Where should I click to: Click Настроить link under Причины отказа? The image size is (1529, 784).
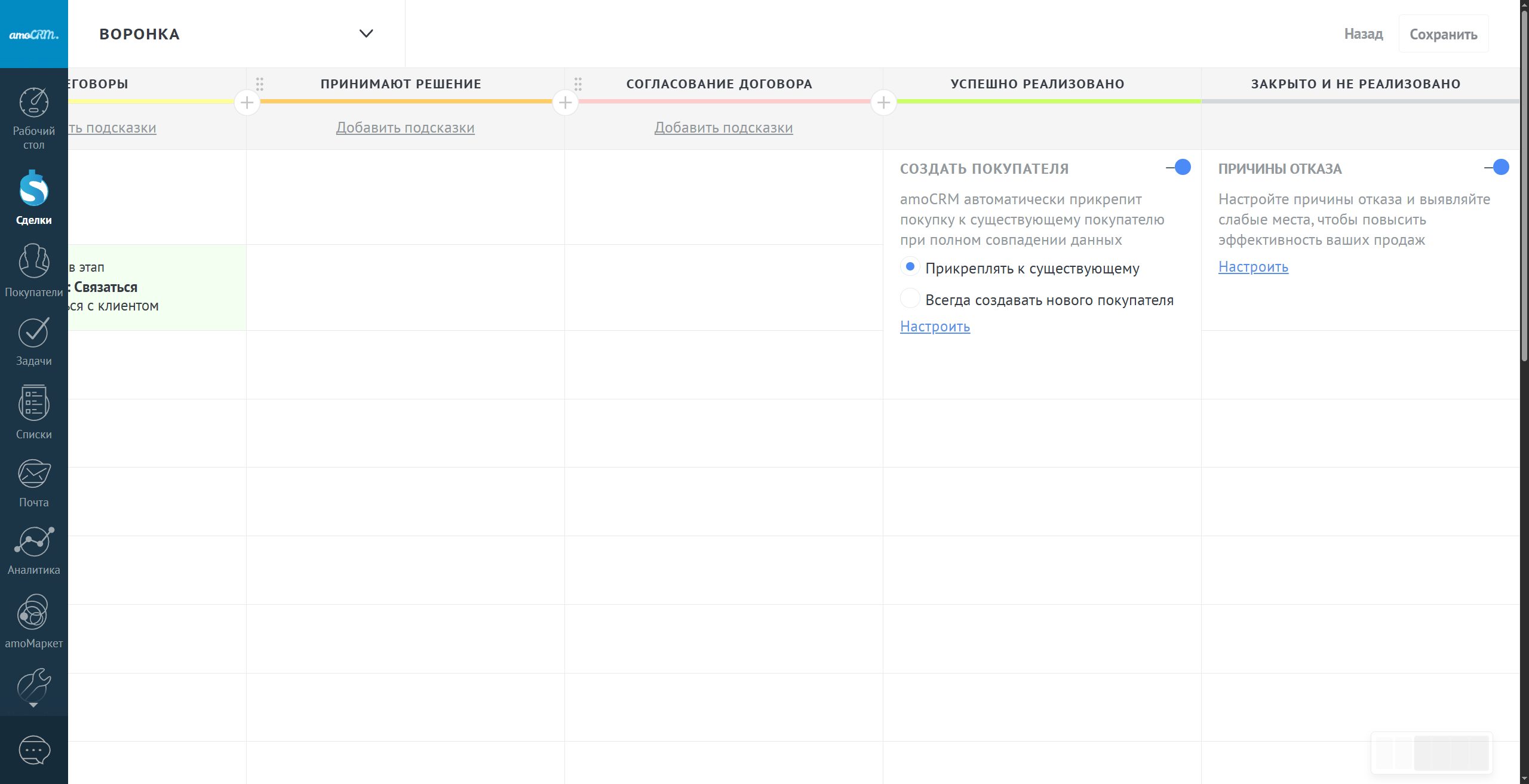(1253, 267)
